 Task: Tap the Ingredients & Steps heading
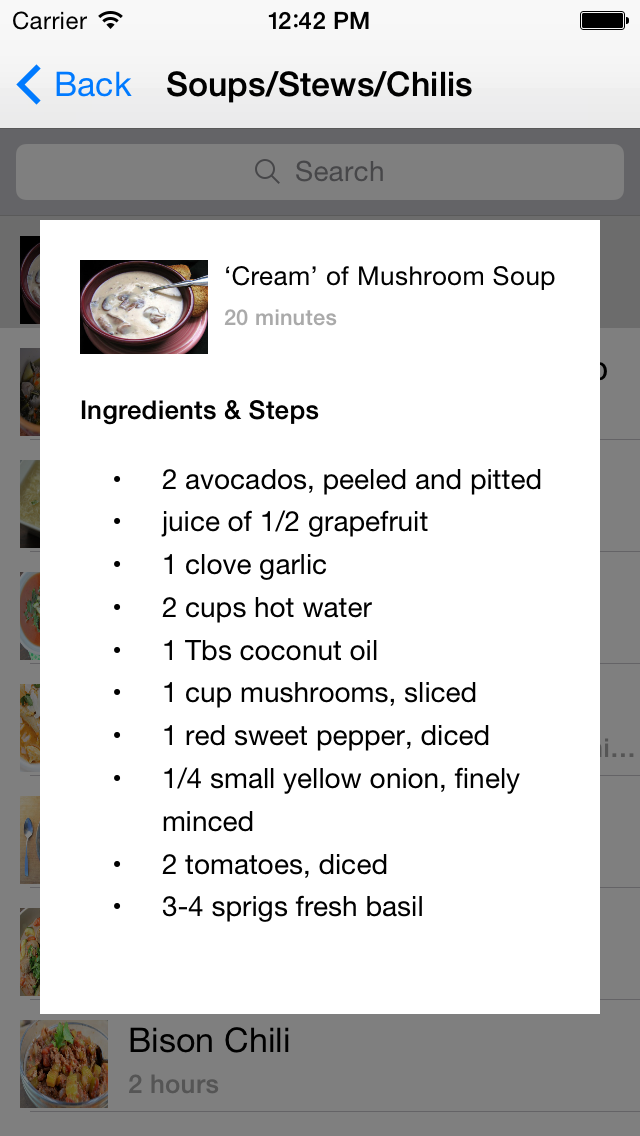point(199,411)
